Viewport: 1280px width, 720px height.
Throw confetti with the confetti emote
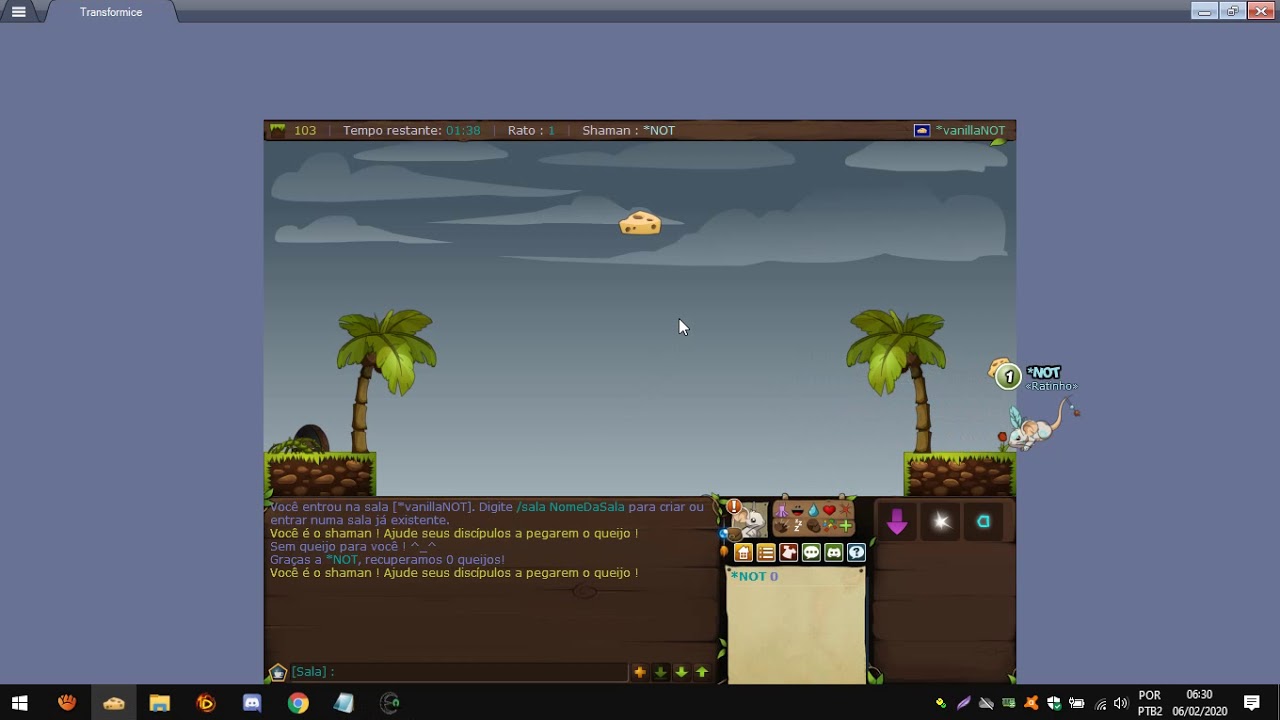(x=830, y=526)
